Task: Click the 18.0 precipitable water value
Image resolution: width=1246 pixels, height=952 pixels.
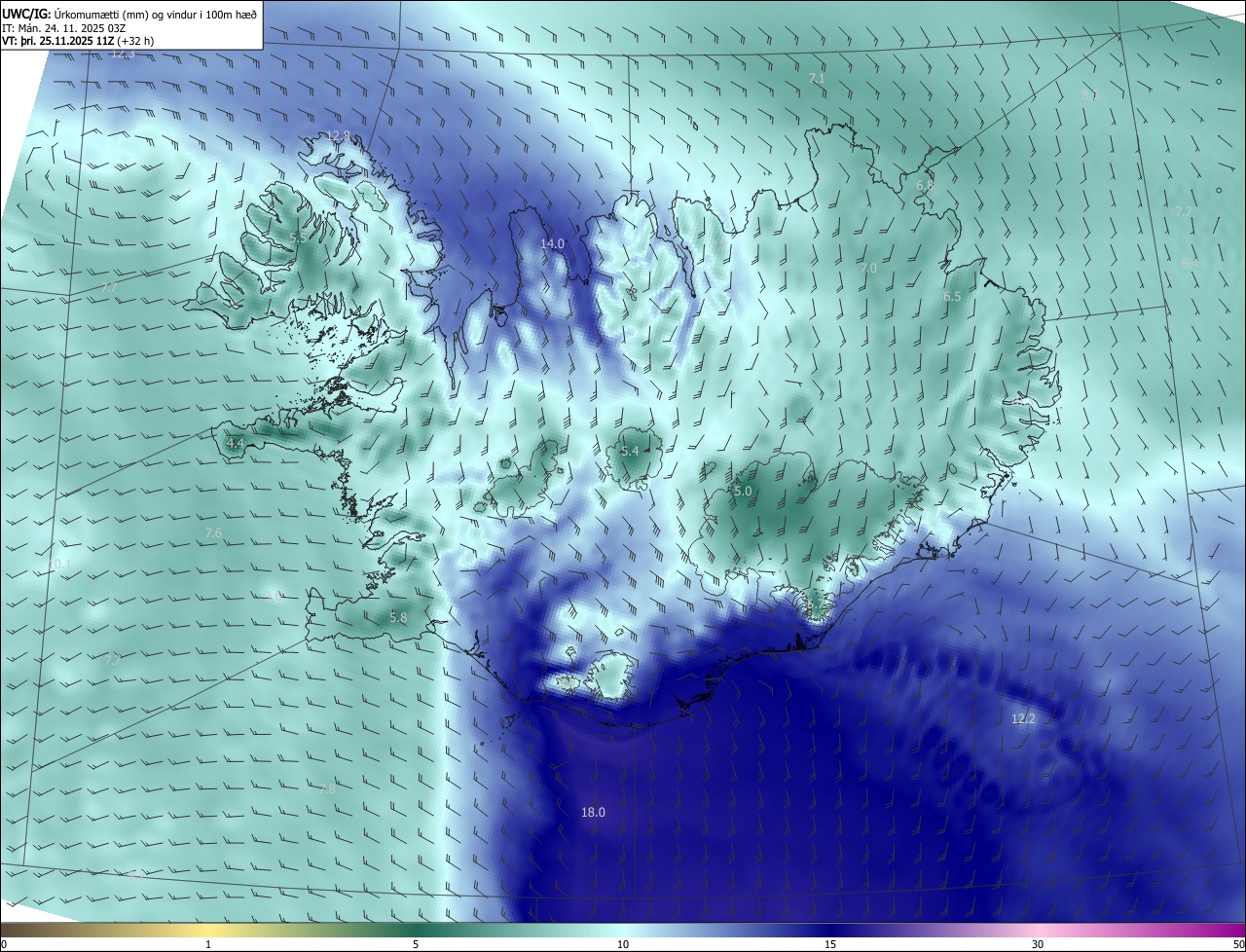Action: (593, 812)
